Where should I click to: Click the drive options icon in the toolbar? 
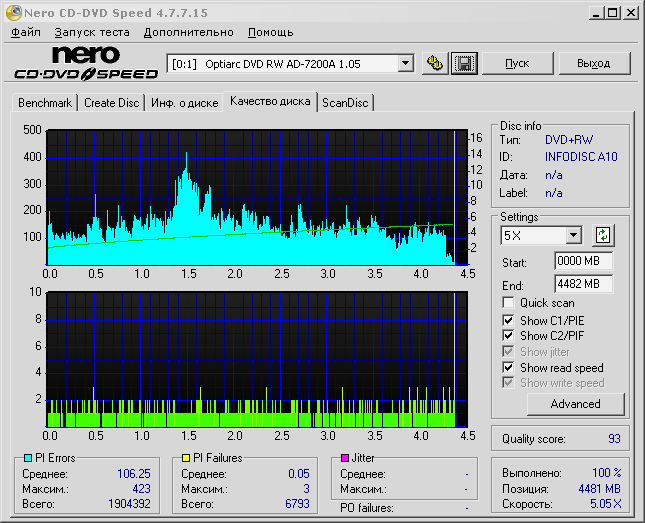click(x=434, y=64)
